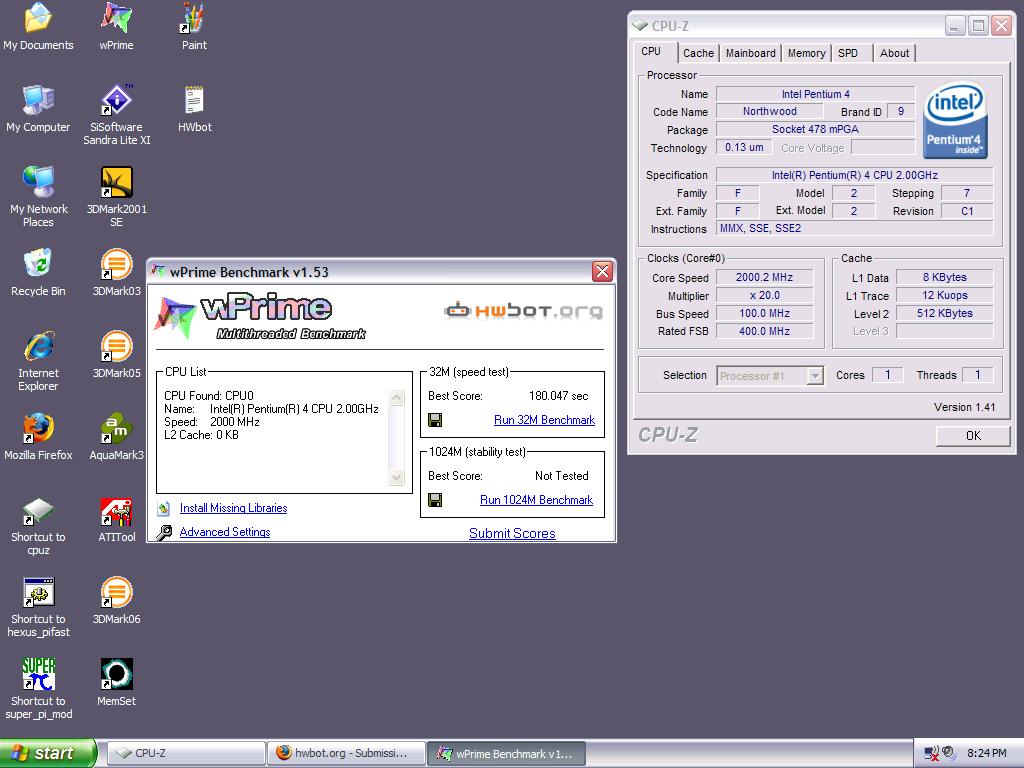Viewport: 1024px width, 768px height.
Task: Click the icon beside Install Missing Libraries
Action: [164, 508]
